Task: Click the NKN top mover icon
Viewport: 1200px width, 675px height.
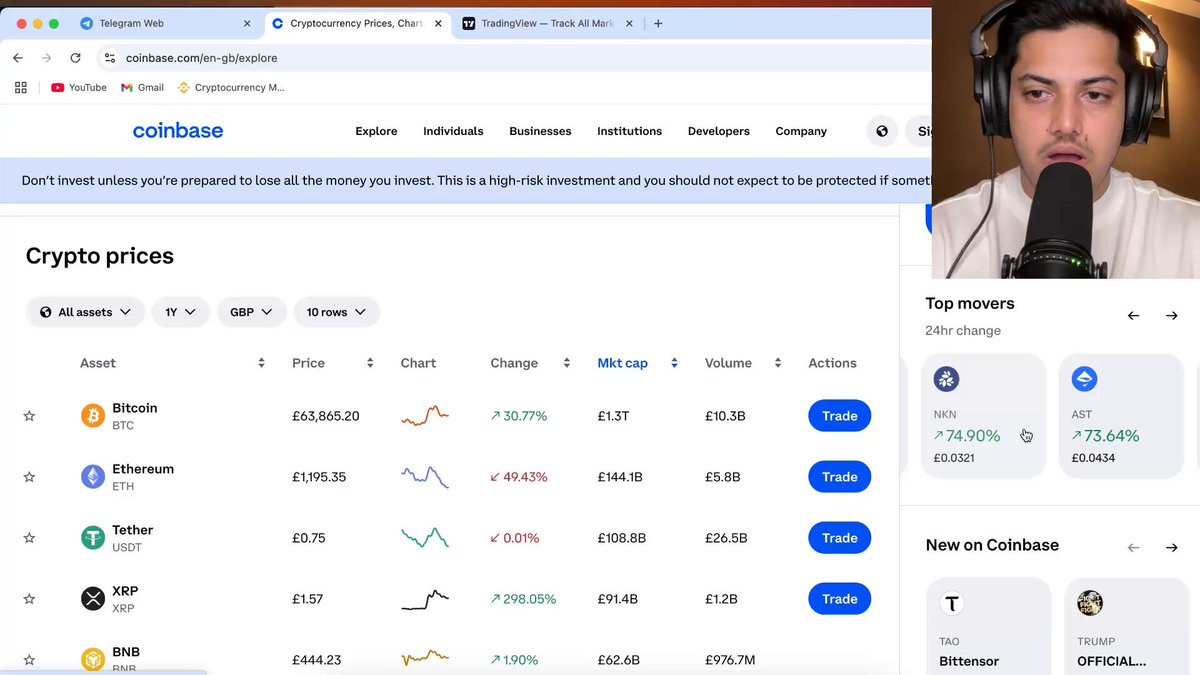Action: point(946,379)
